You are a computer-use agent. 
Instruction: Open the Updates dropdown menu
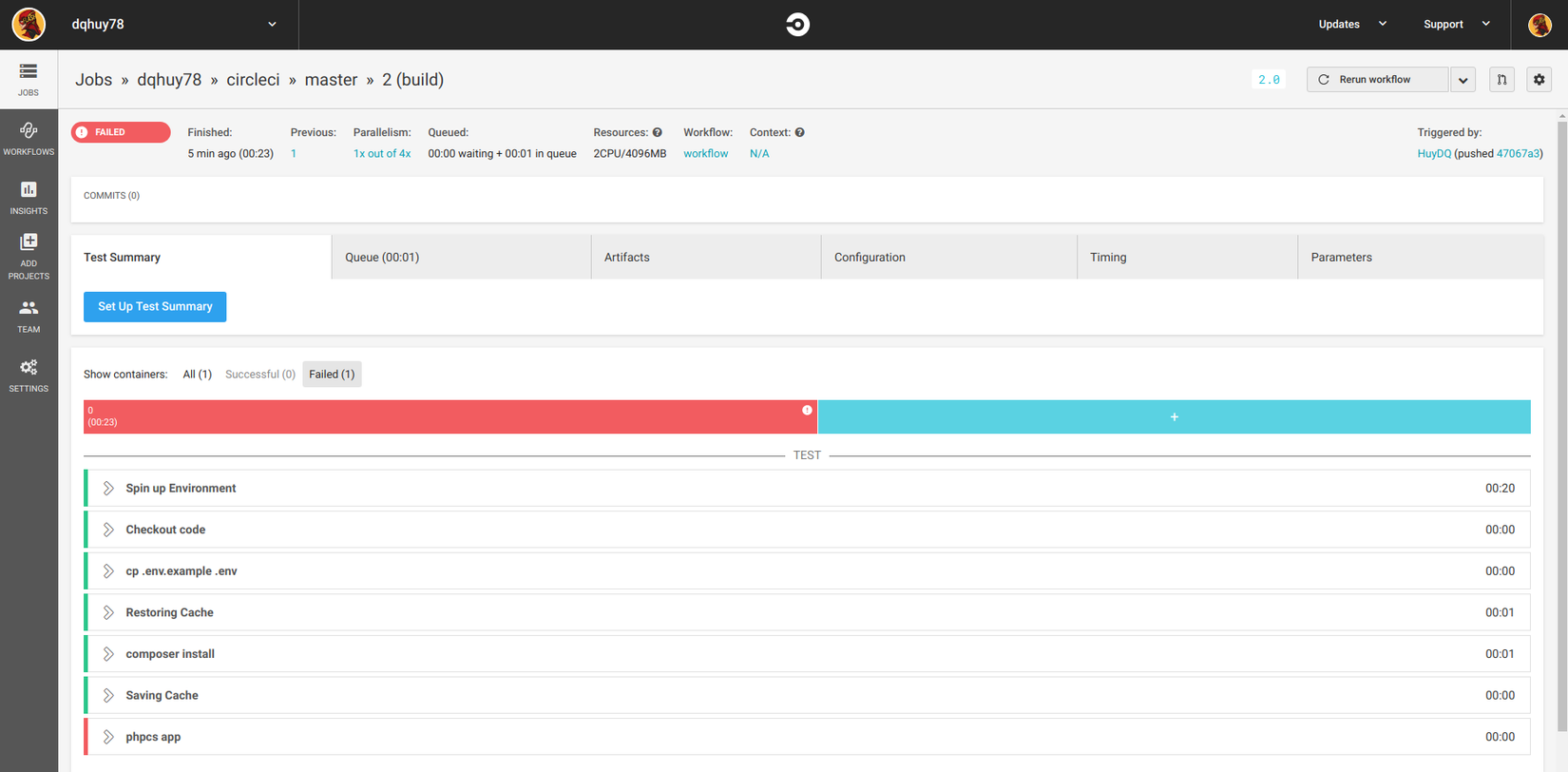1352,25
